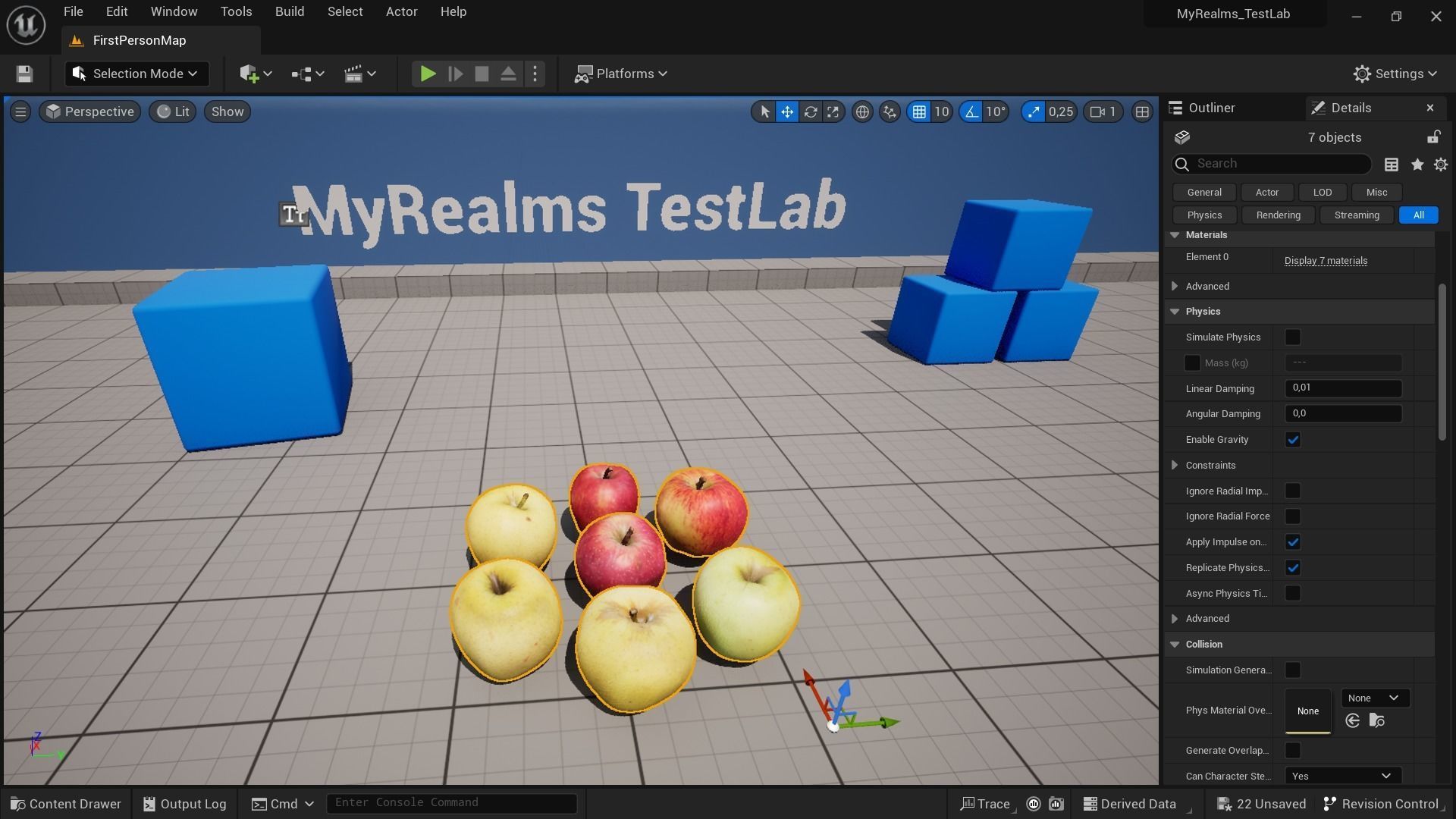Open the Selection Mode dropdown
1456x819 pixels.
(136, 74)
